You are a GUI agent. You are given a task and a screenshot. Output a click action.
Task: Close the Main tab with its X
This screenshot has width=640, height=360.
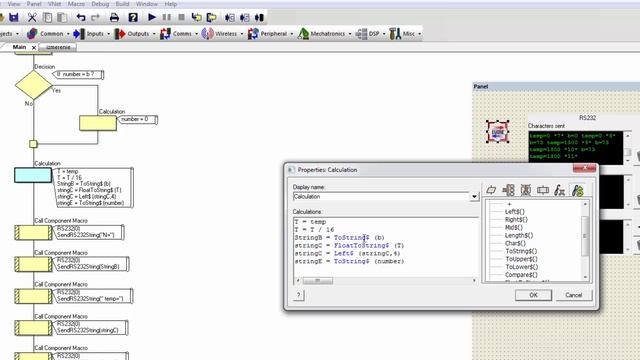coord(34,48)
